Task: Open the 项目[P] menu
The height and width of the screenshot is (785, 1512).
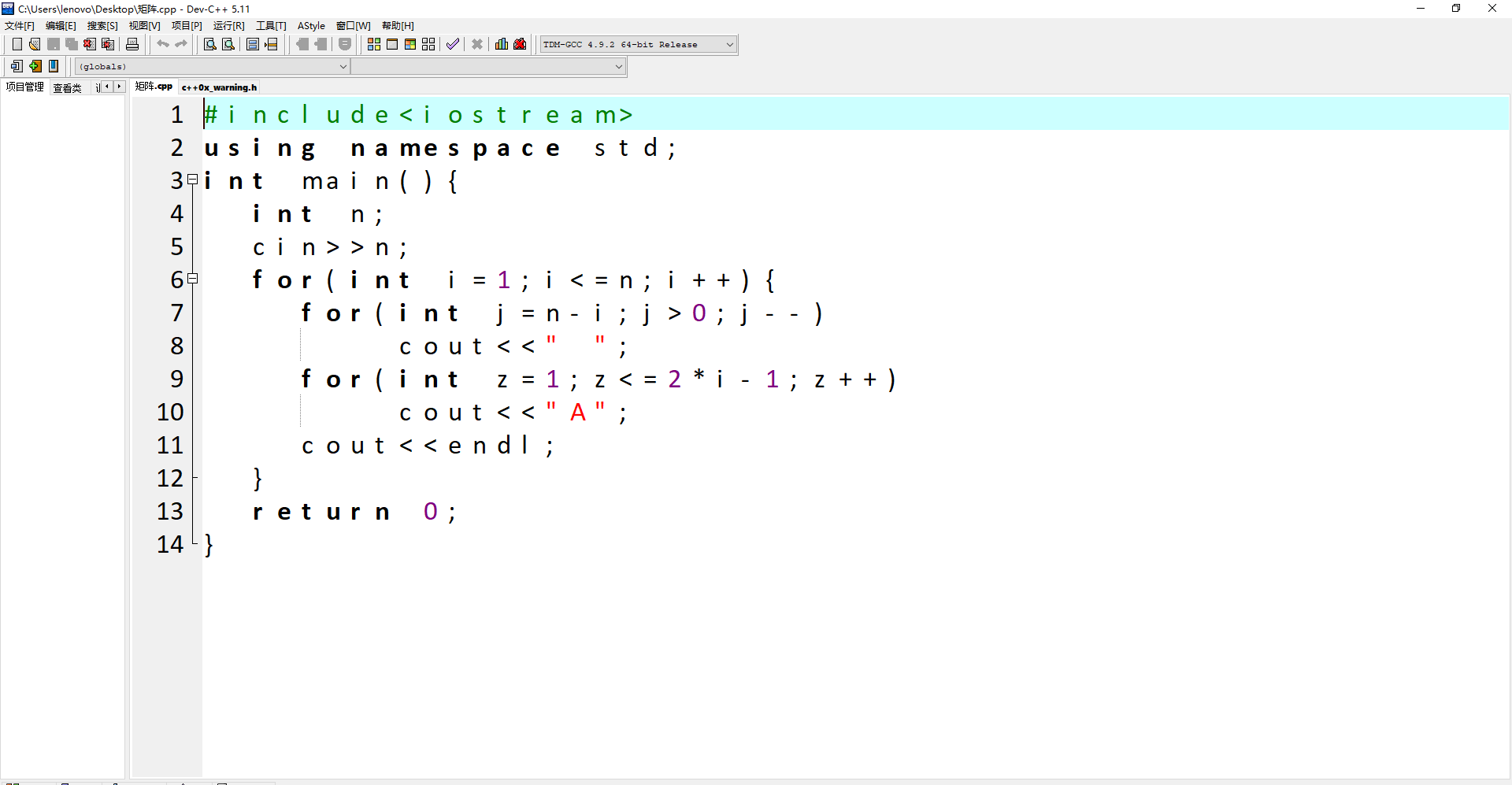Action: (x=187, y=26)
